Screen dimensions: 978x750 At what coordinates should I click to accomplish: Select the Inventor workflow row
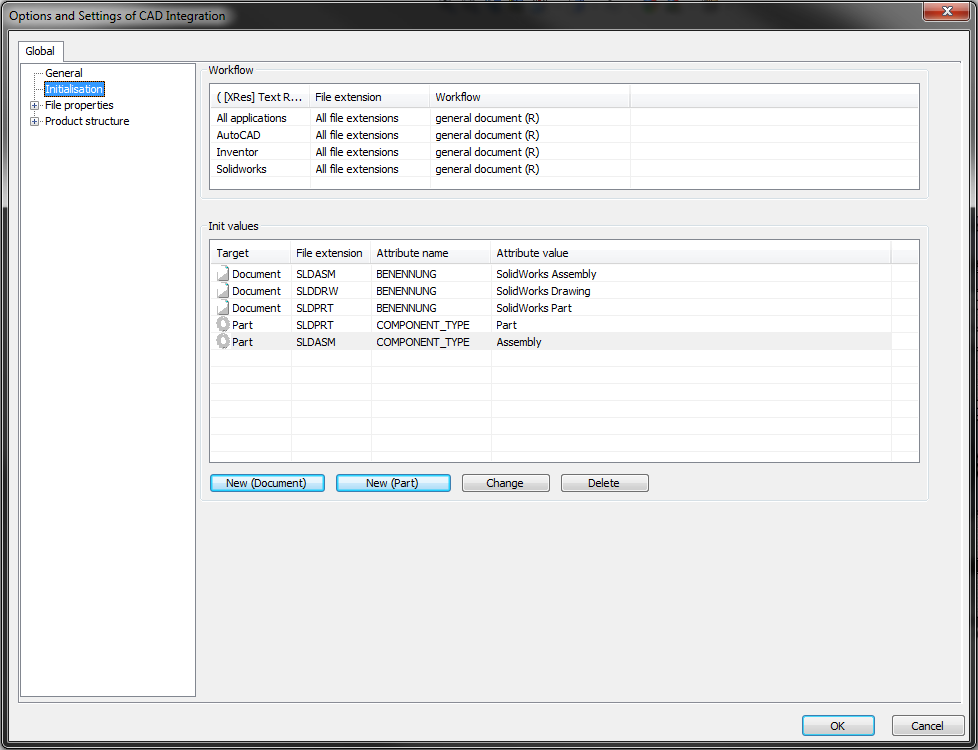pos(564,152)
